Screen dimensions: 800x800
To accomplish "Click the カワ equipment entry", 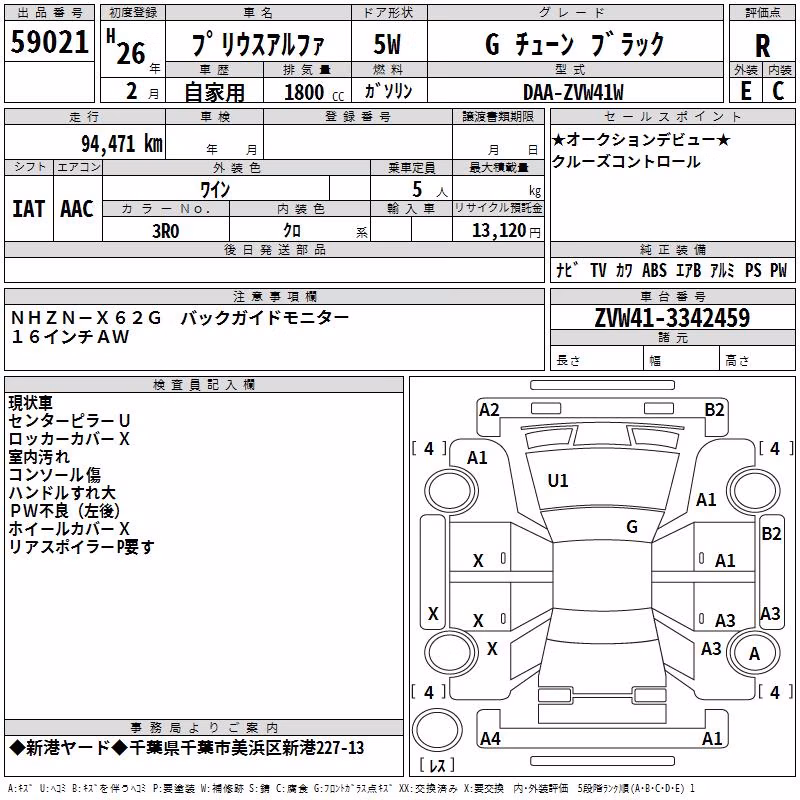I will click(x=624, y=270).
